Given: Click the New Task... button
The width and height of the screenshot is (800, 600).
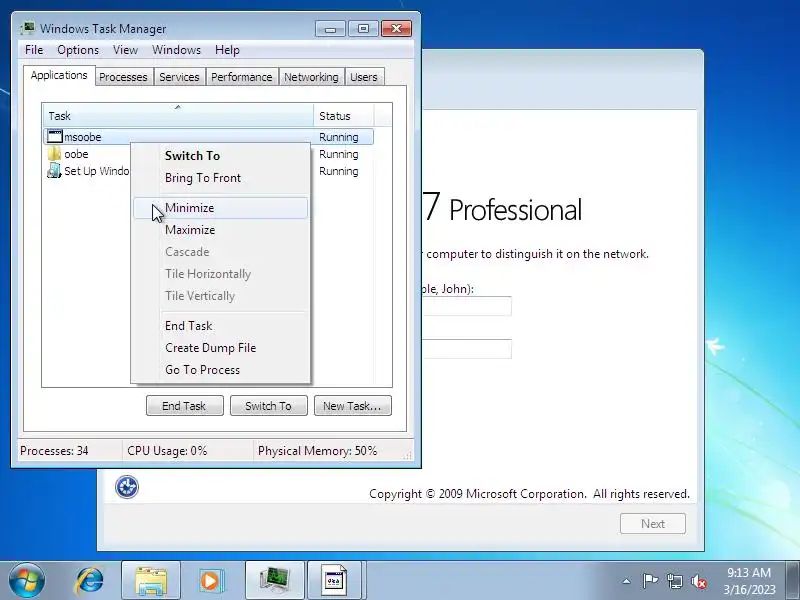Looking at the screenshot, I should coord(353,406).
